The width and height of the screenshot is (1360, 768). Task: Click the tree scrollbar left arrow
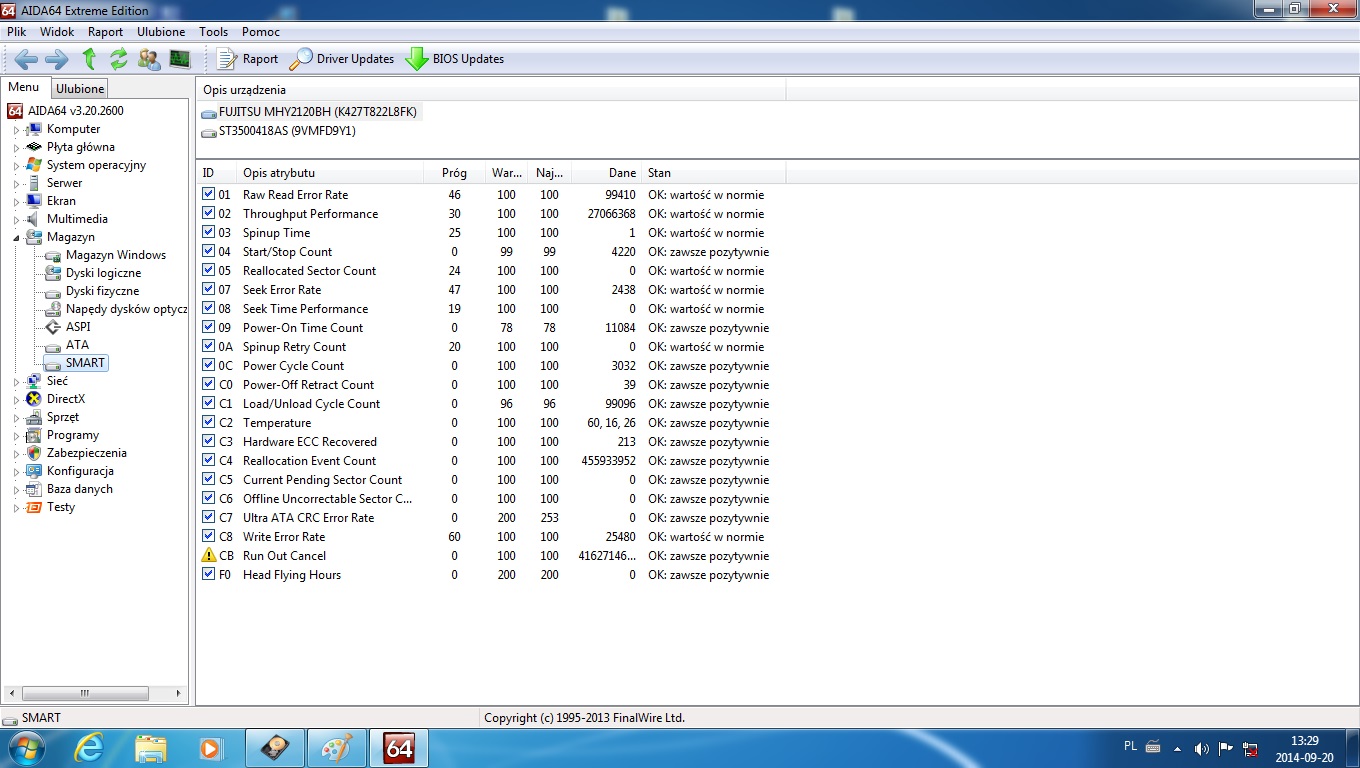tap(12, 693)
